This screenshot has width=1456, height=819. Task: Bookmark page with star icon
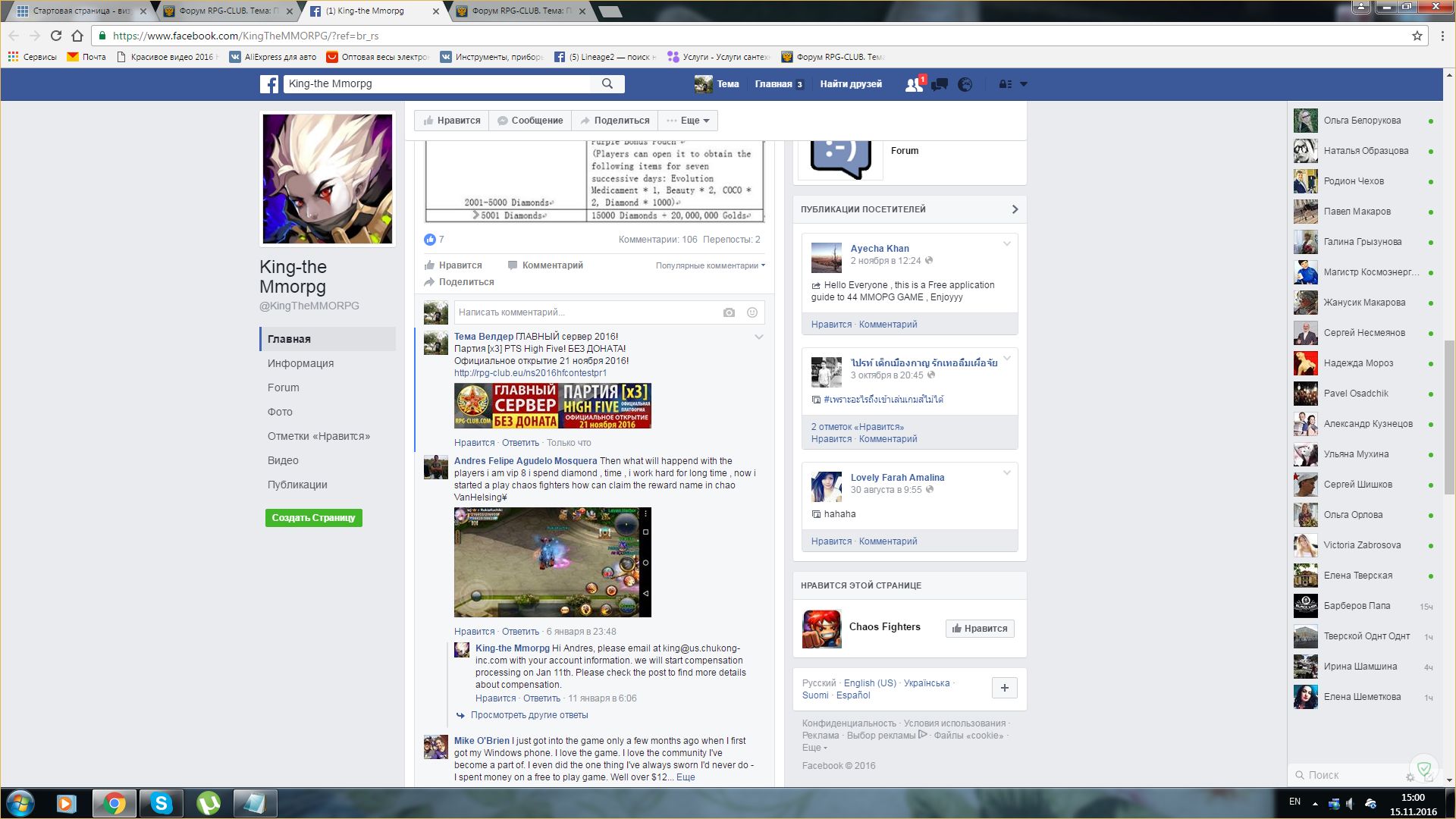1417,36
